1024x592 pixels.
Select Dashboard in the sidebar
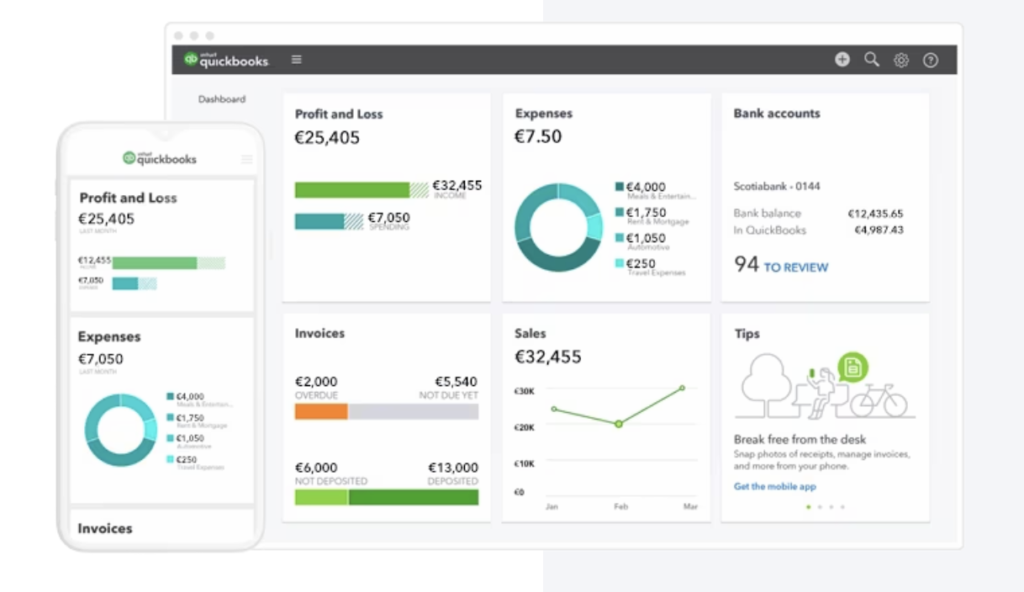click(x=222, y=99)
